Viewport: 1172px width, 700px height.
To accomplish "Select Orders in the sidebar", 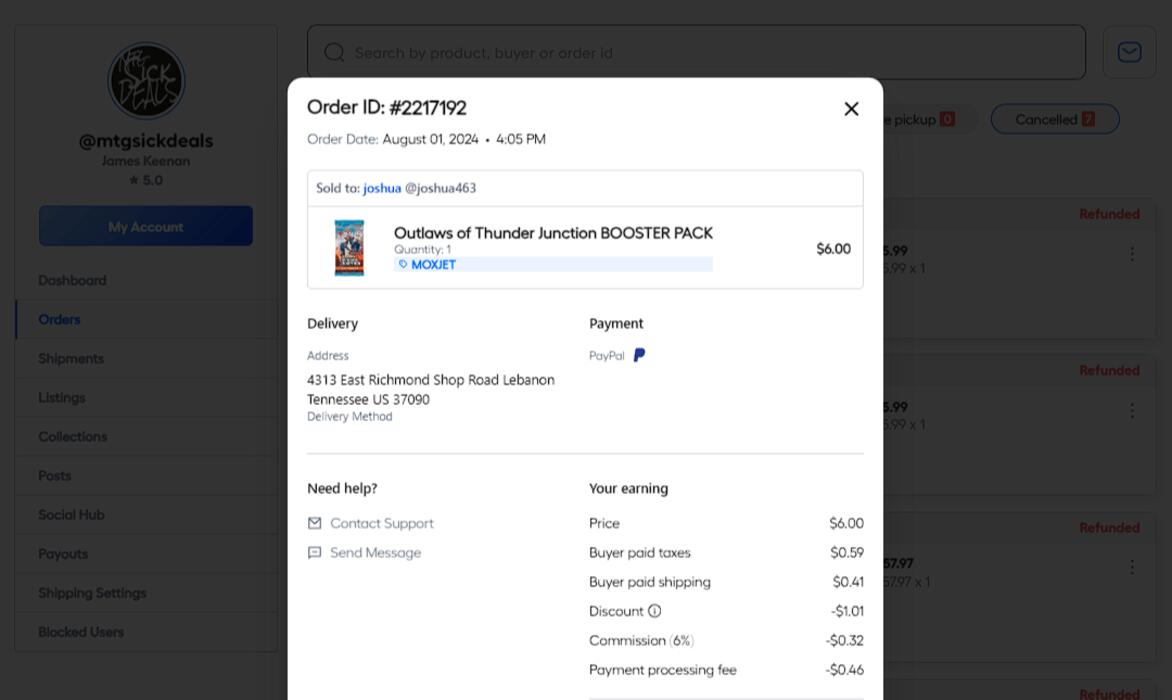I will tap(59, 320).
